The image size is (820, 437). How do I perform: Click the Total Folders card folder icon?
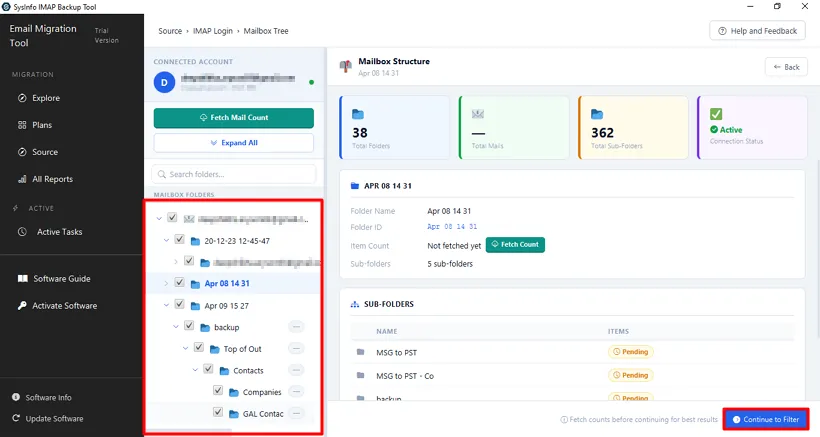click(358, 114)
